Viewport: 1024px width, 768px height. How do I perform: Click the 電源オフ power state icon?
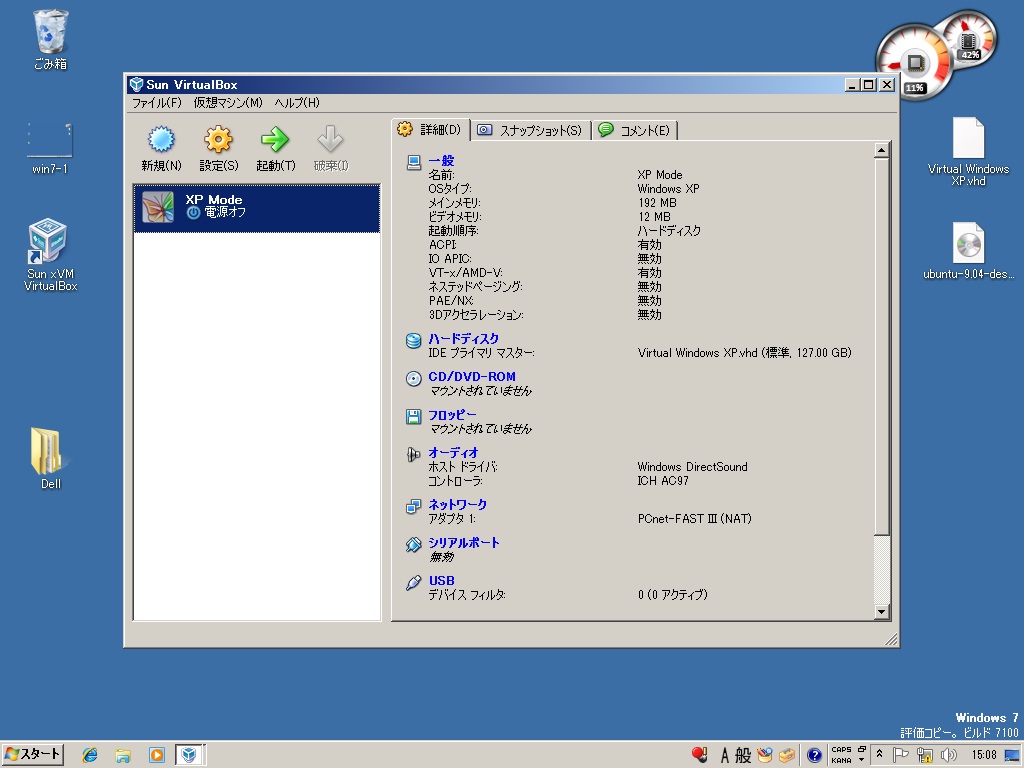pos(193,213)
